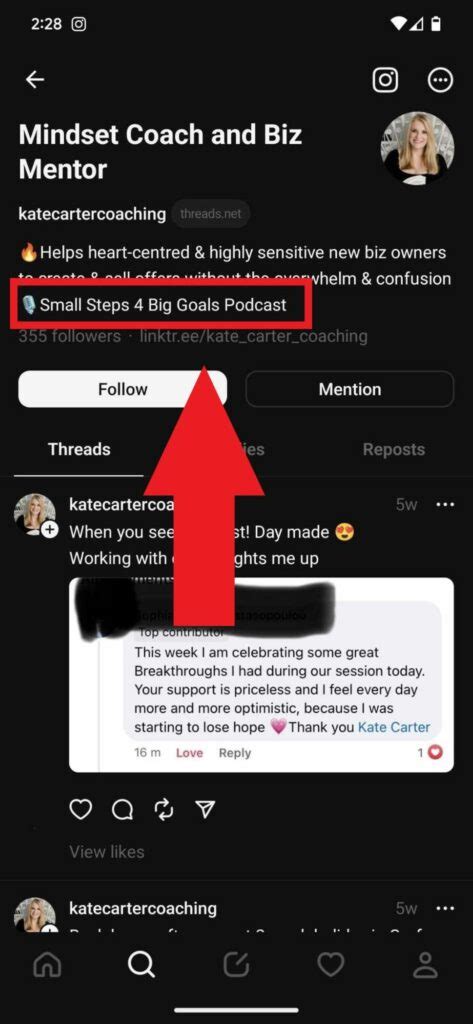Open the Instagram profile icon
The image size is (473, 1024).
coord(385,80)
